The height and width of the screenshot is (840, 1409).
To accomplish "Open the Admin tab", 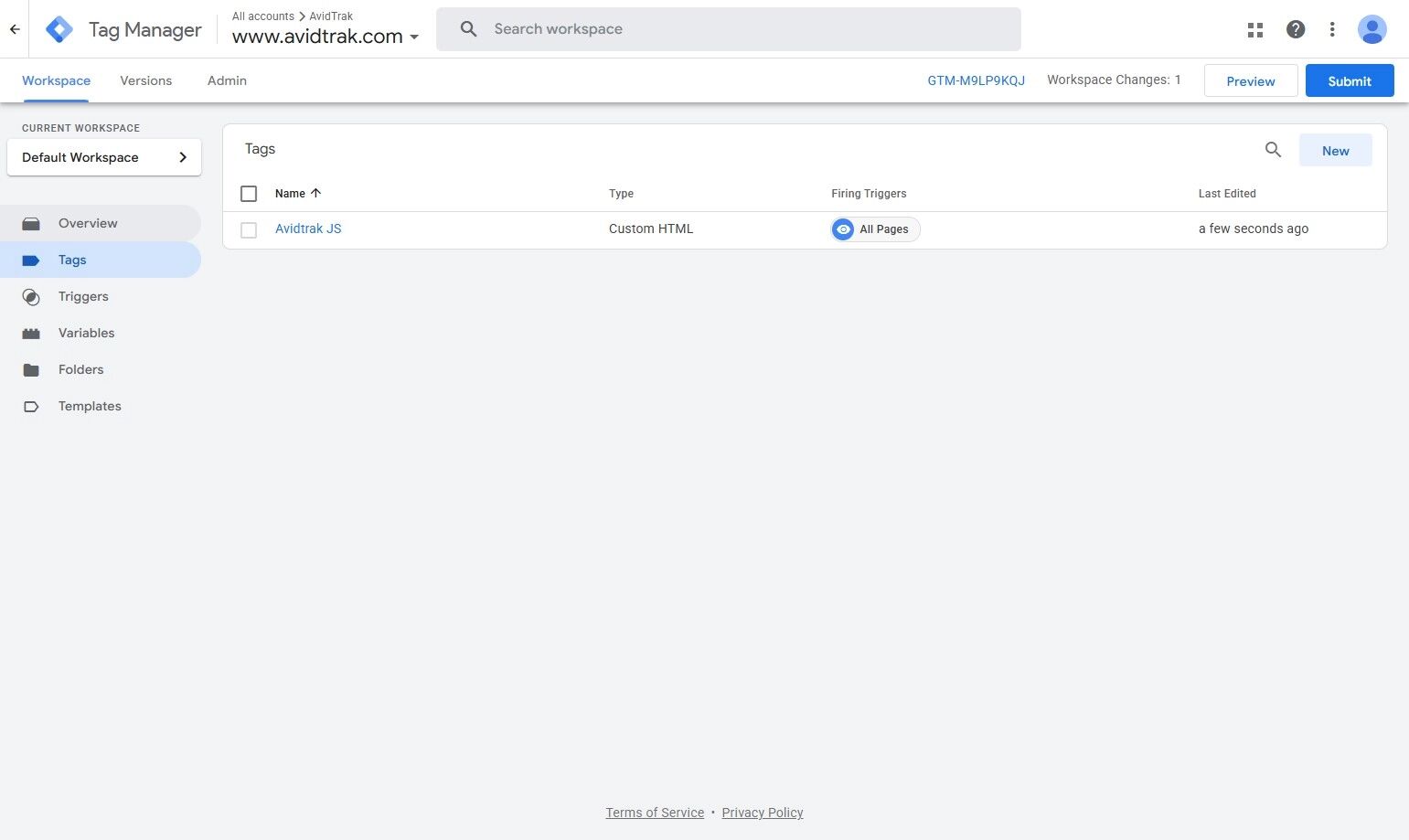I will tap(226, 80).
